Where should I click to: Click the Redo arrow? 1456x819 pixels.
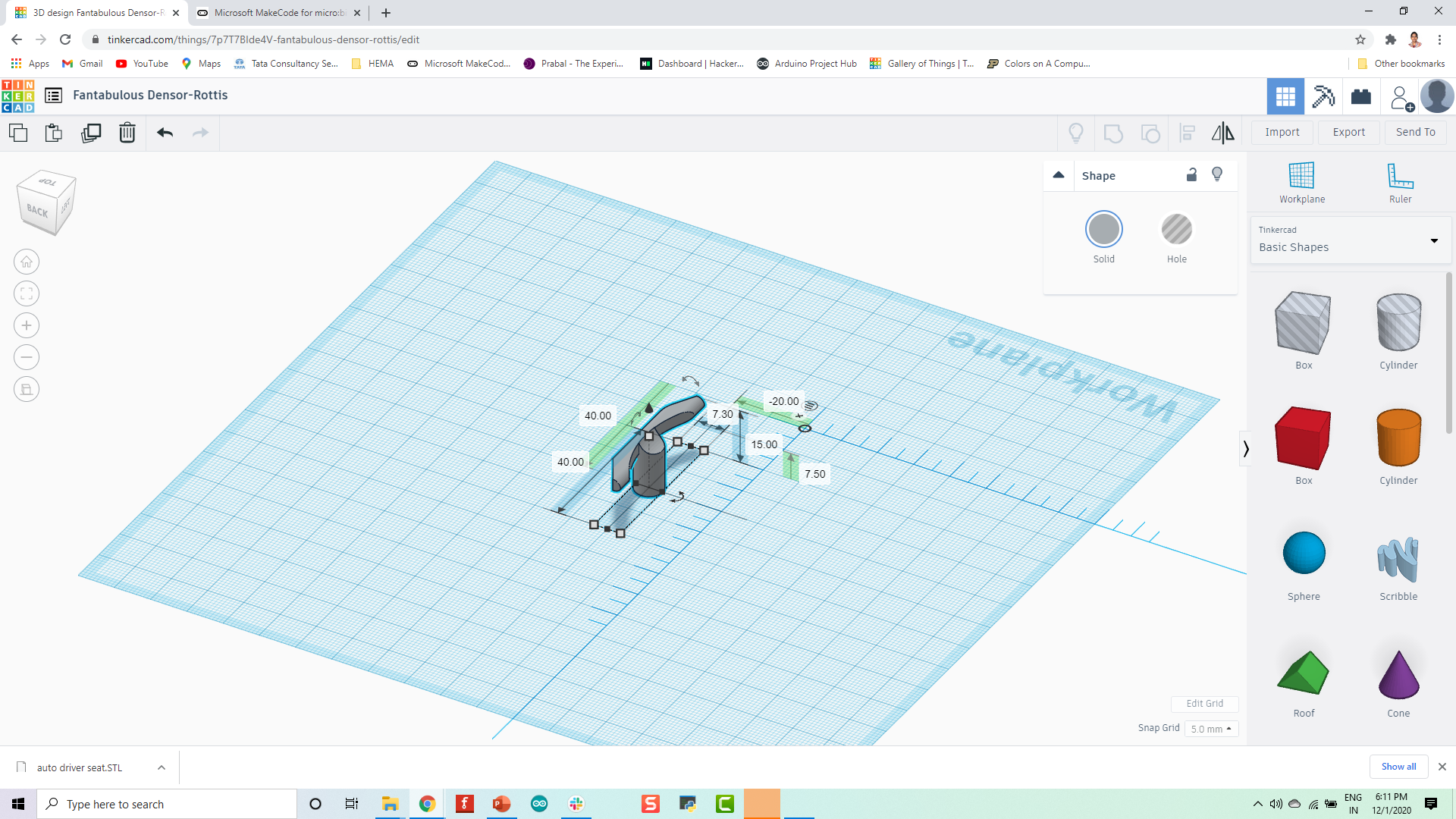point(200,133)
